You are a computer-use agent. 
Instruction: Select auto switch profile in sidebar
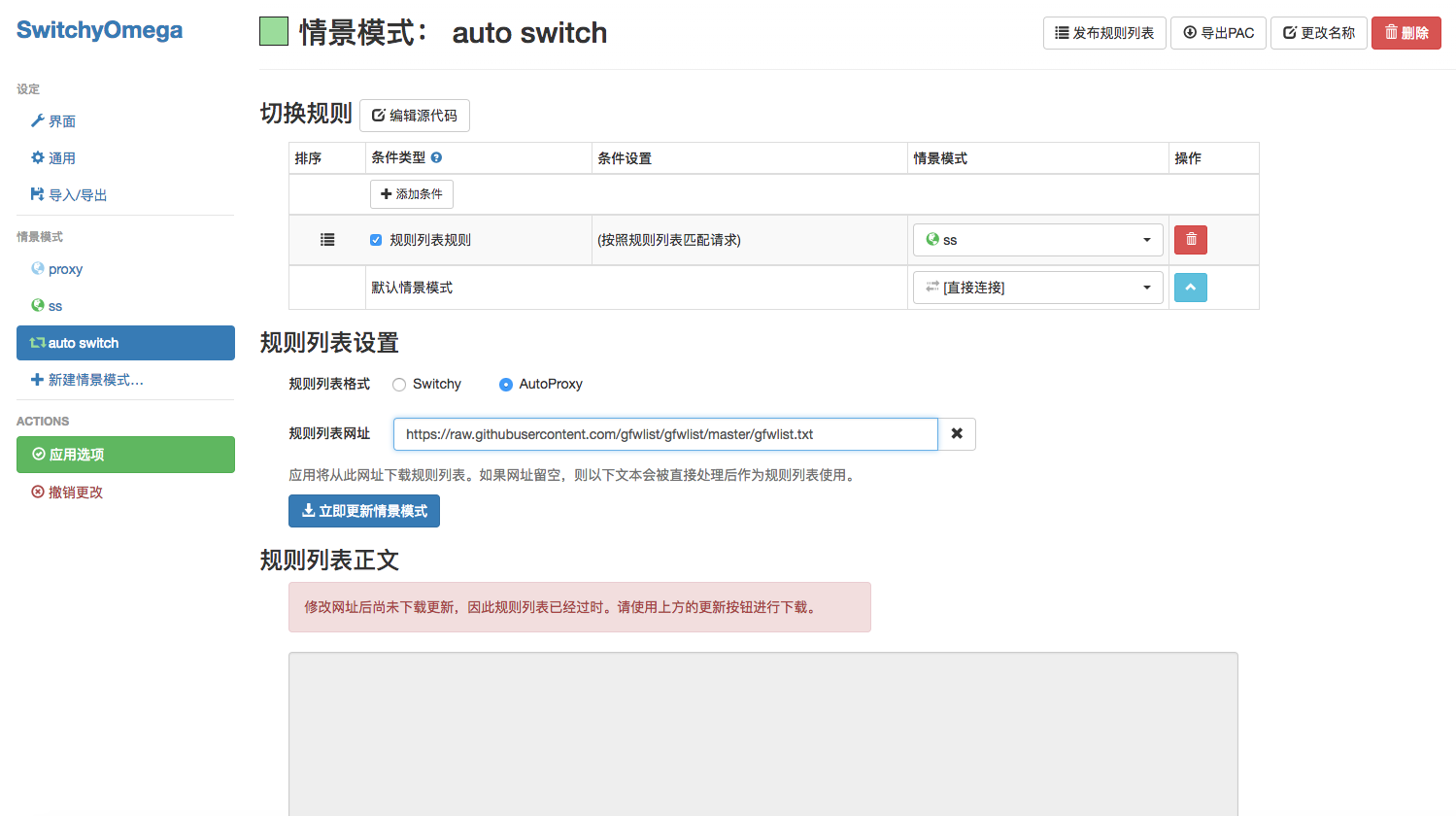click(x=125, y=343)
